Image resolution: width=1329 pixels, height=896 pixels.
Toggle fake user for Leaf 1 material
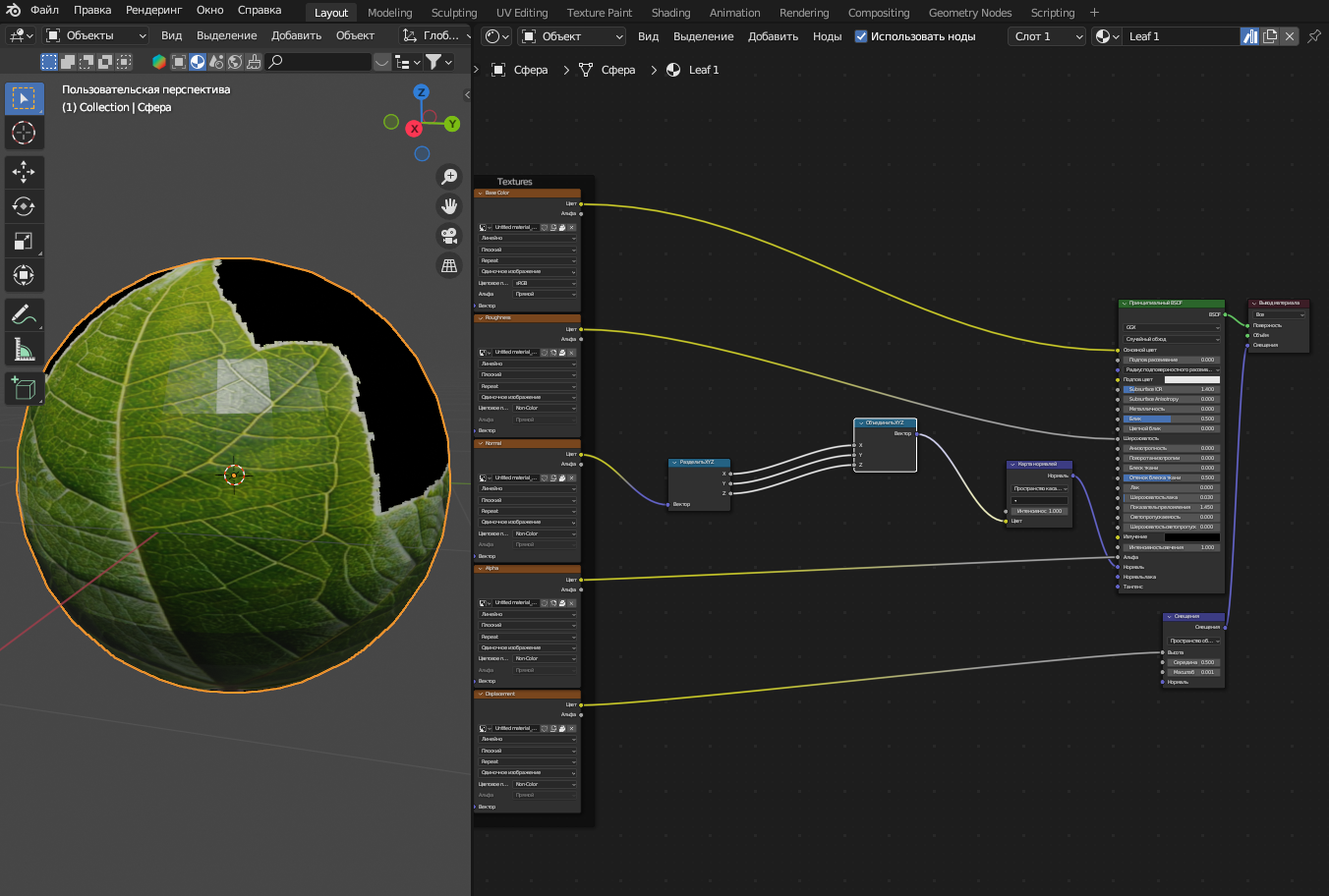[x=1249, y=36]
